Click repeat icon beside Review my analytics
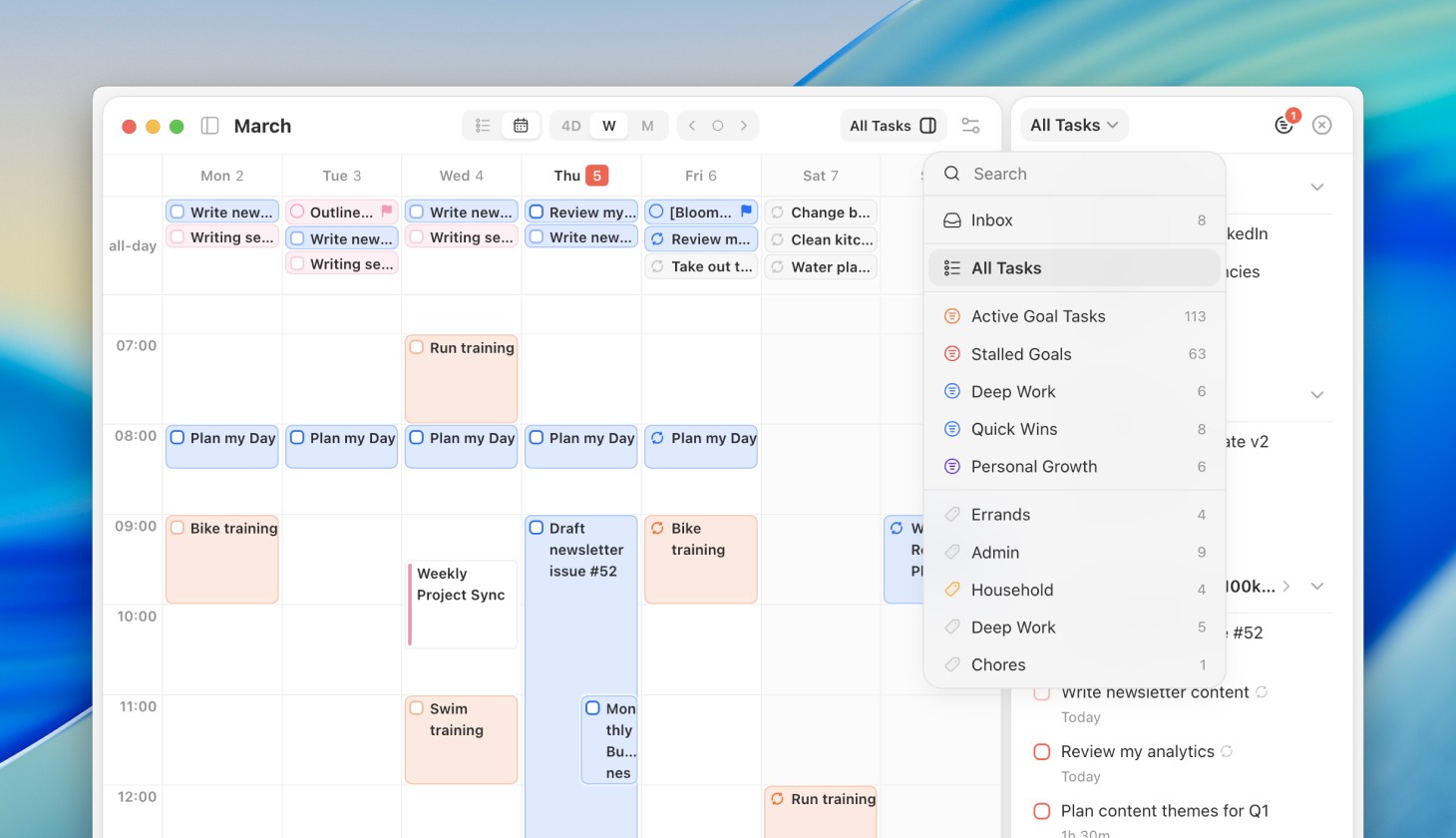Viewport: 1456px width, 838px height. (x=1227, y=752)
